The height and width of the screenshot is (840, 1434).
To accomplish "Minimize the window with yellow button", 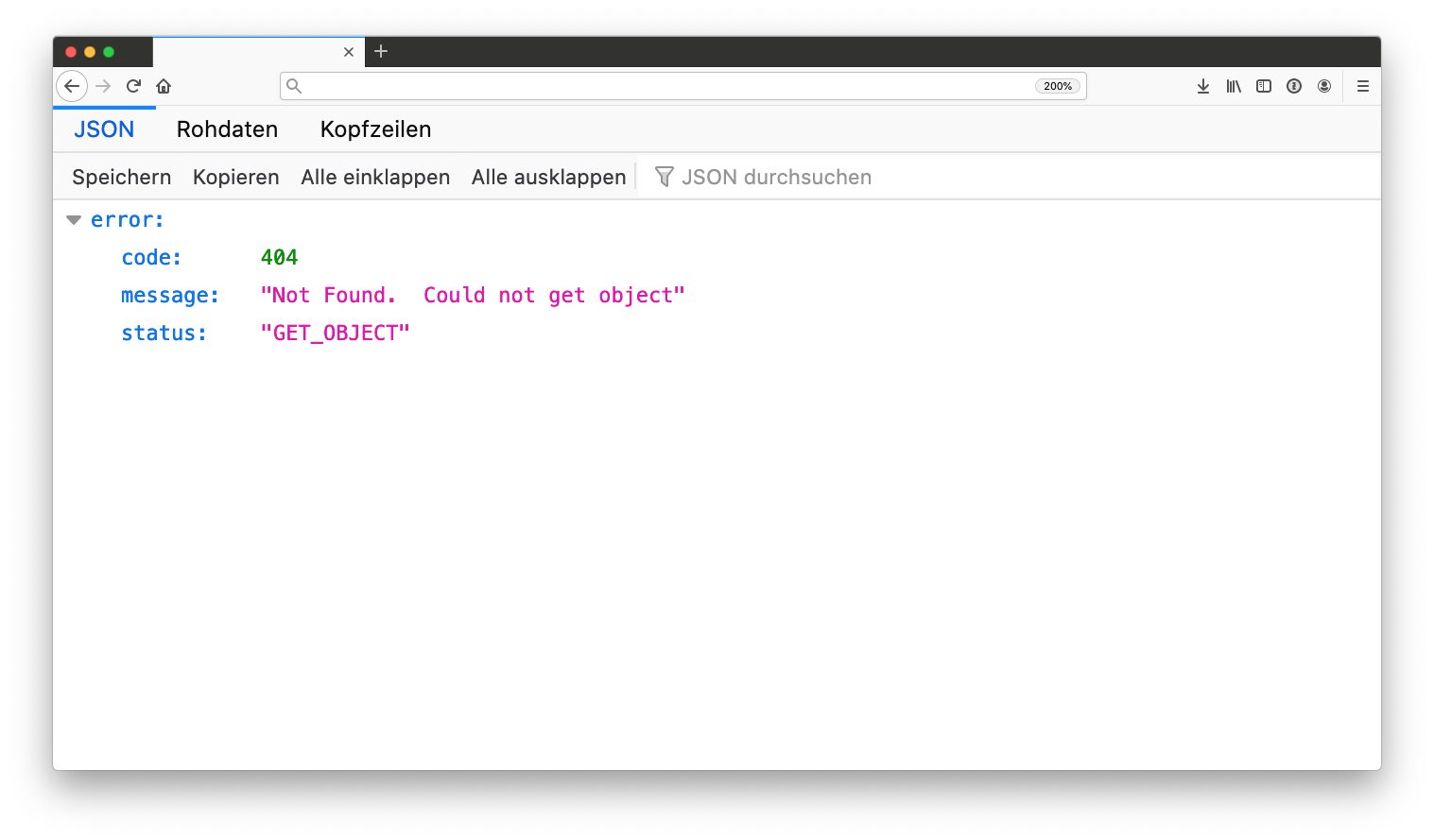I will 90,52.
